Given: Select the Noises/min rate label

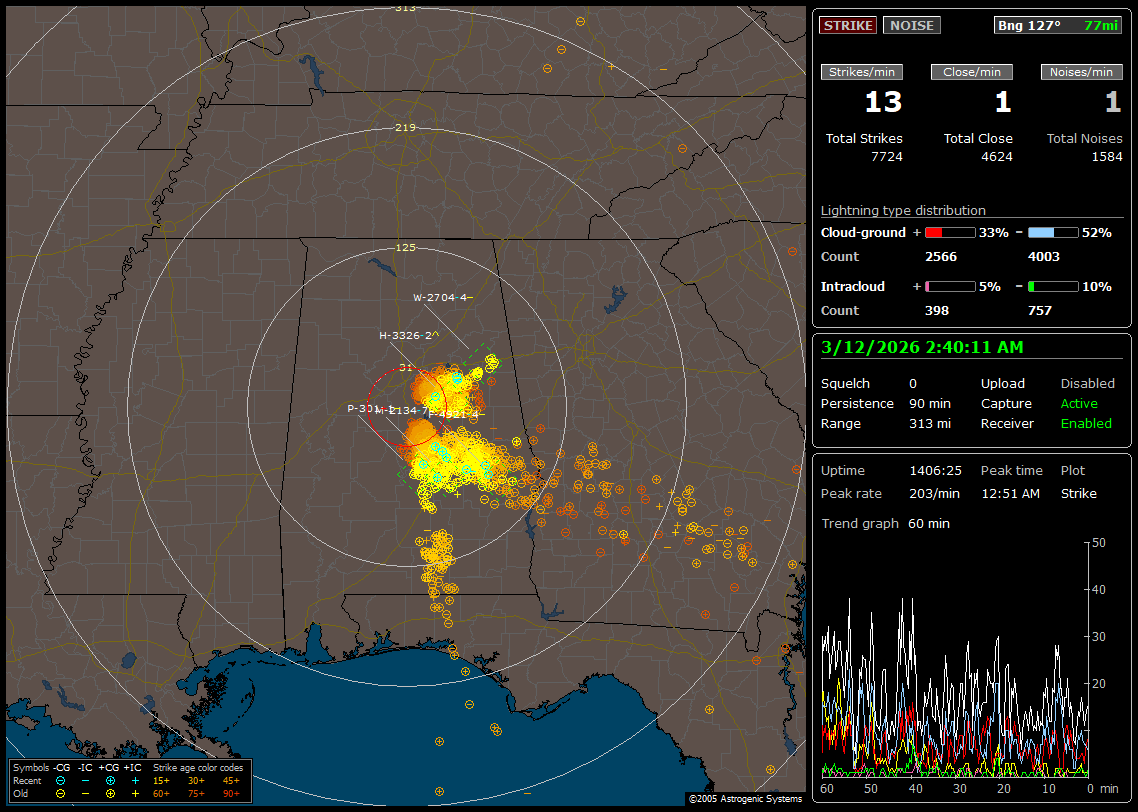Looking at the screenshot, I should coord(1081,72).
